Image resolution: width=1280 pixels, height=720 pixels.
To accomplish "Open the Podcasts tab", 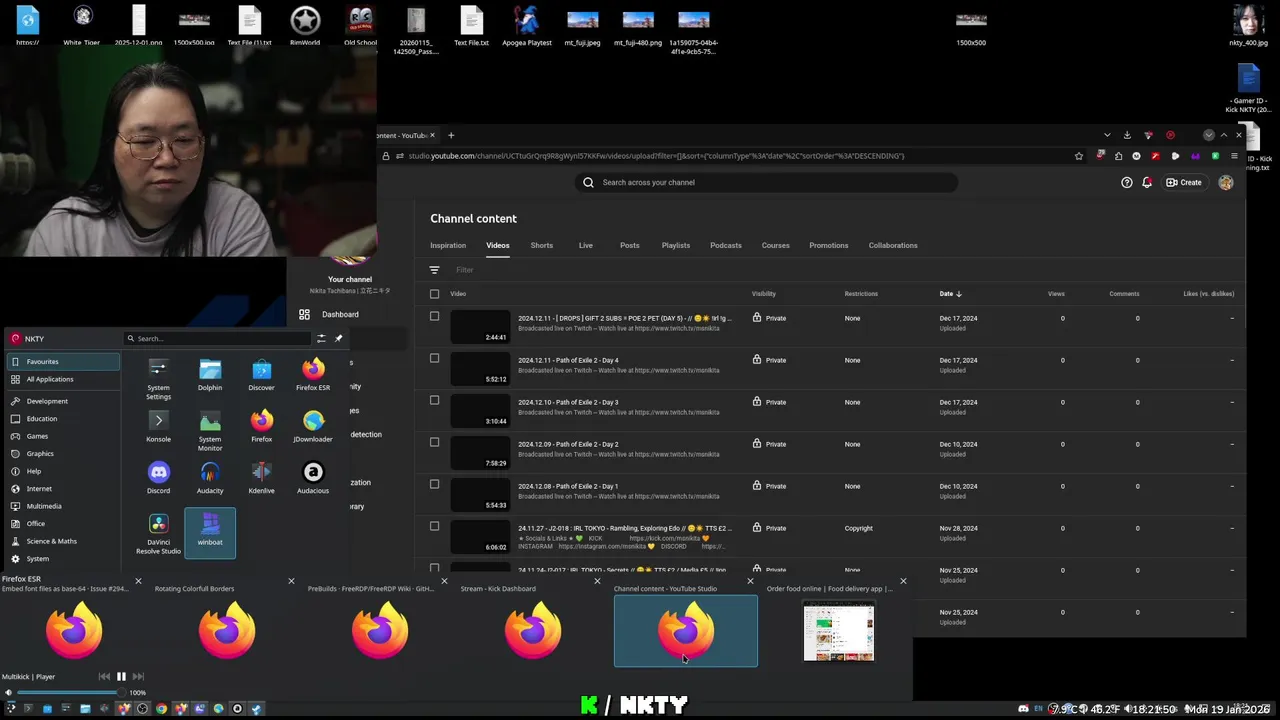I will point(726,245).
